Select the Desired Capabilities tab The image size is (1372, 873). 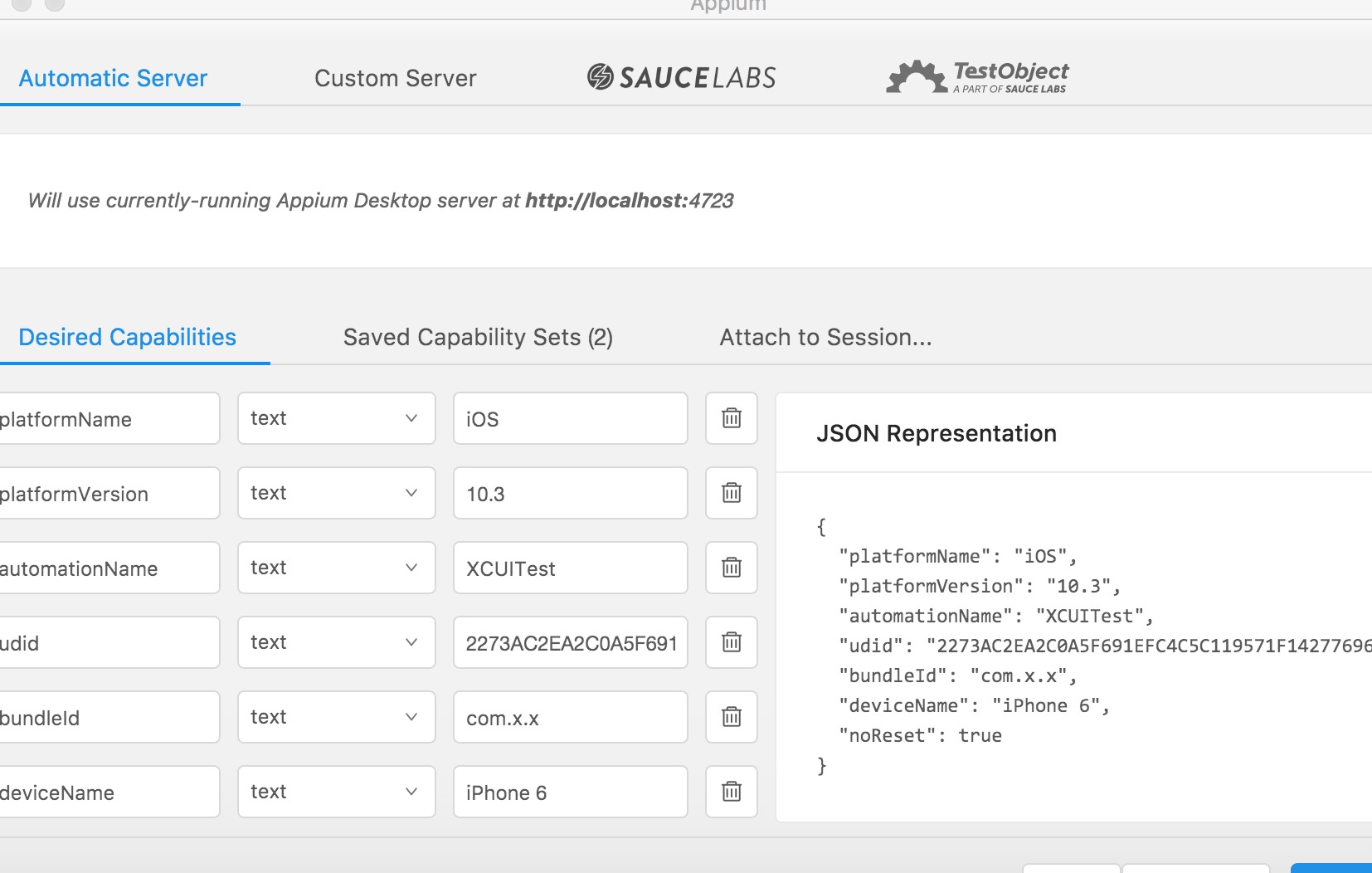(128, 337)
